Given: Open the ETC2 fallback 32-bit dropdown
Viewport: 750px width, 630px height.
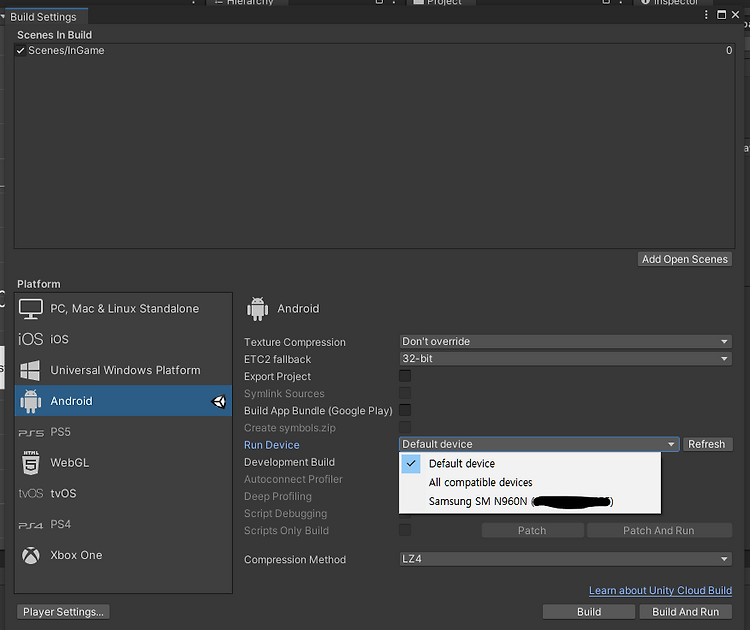Looking at the screenshot, I should click(x=565, y=359).
